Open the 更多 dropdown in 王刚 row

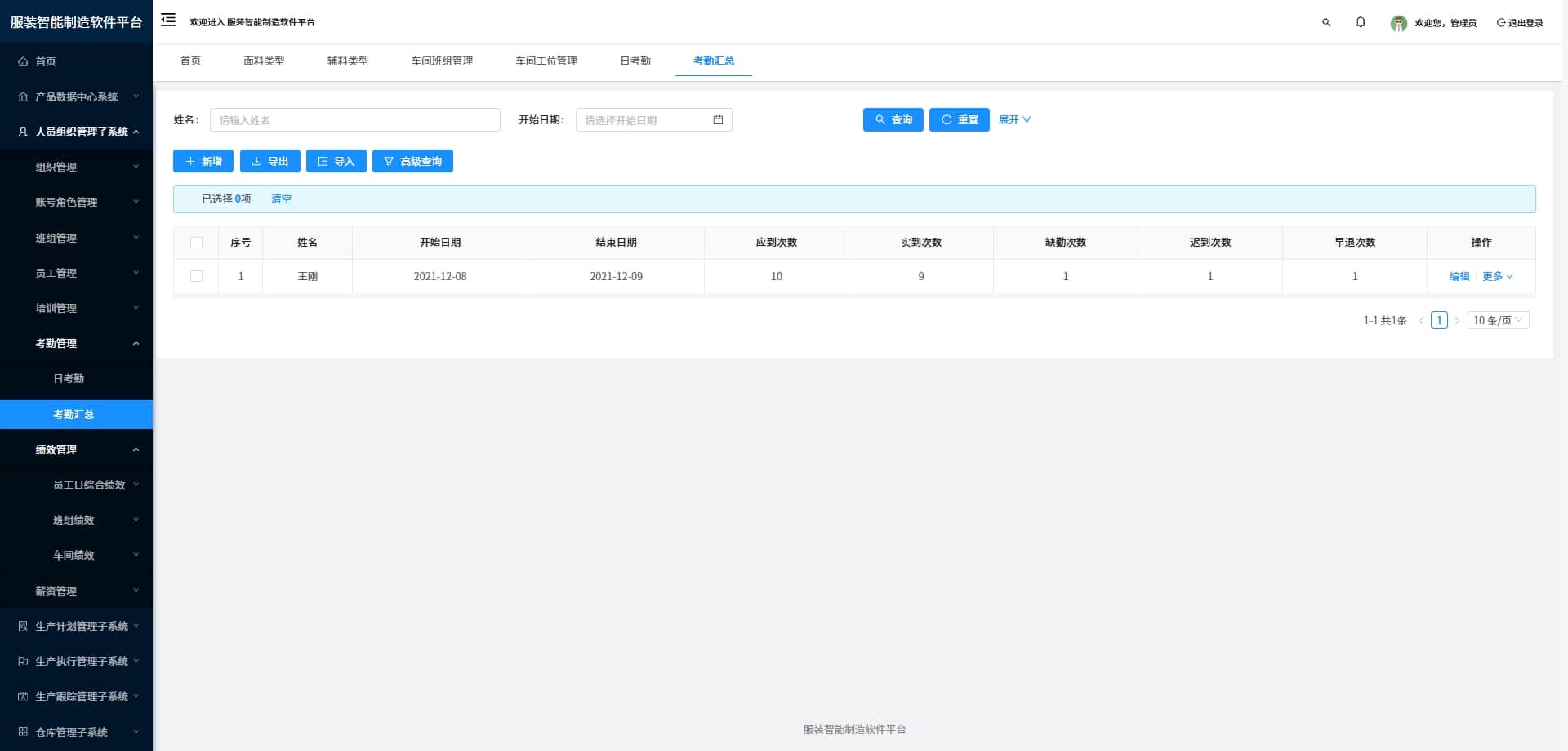pos(1497,276)
